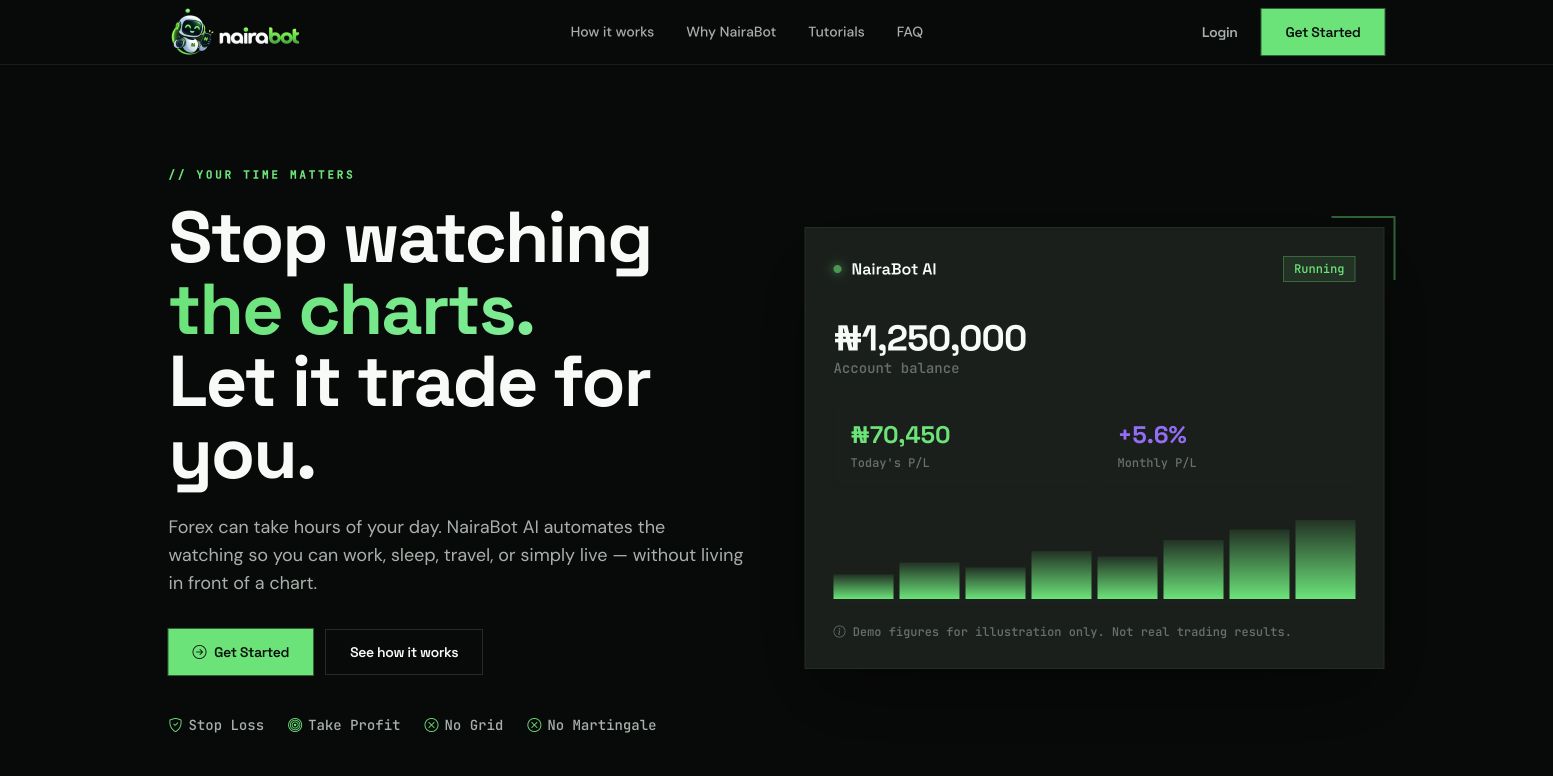Click the ₦70,450 Today's P/L value
This screenshot has height=776, width=1553.
900,435
